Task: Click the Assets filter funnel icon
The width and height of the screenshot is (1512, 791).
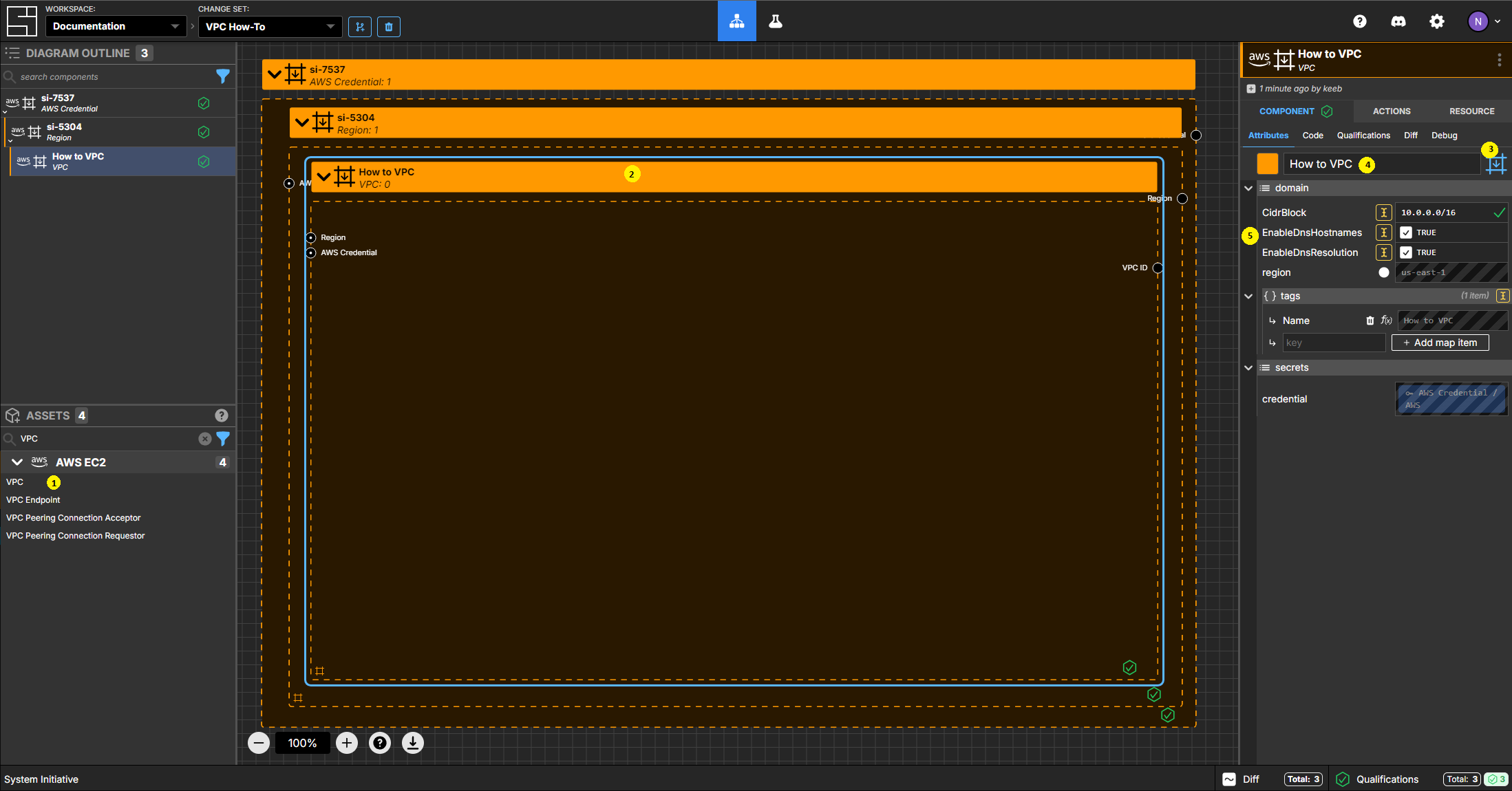Action: [x=222, y=438]
